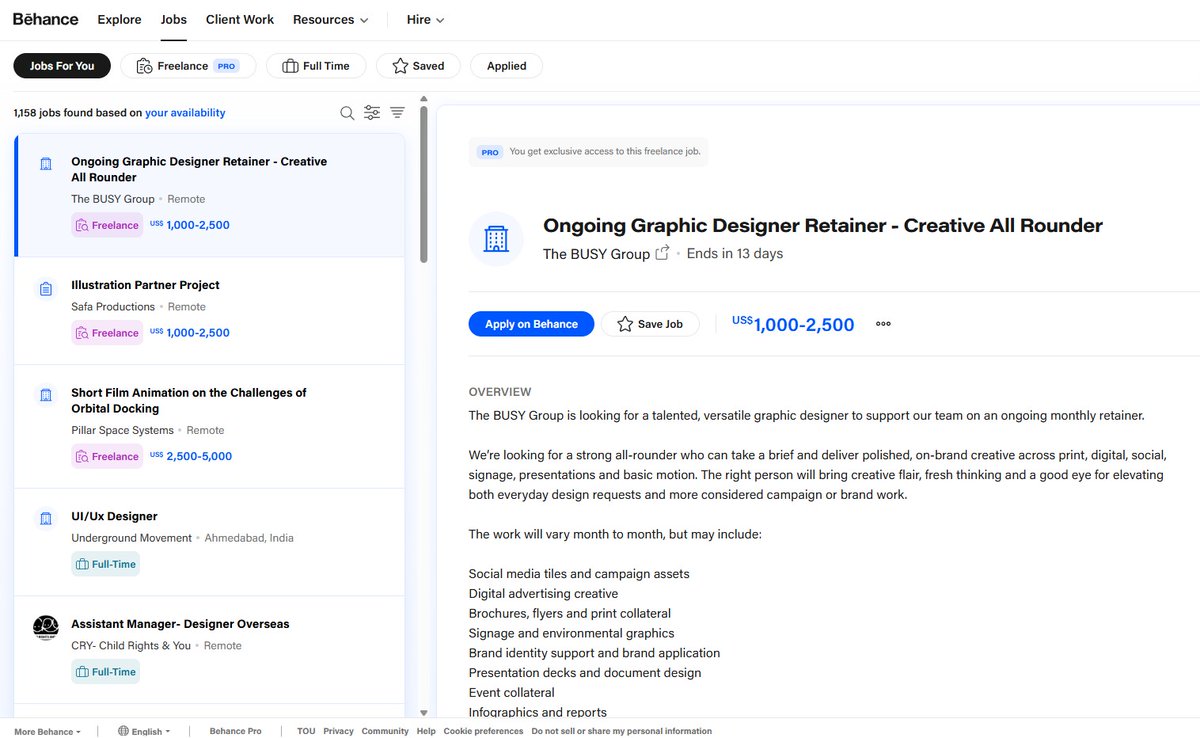Click company icon for Illustration Partner Project
This screenshot has height=738, width=1200.
[x=46, y=289]
